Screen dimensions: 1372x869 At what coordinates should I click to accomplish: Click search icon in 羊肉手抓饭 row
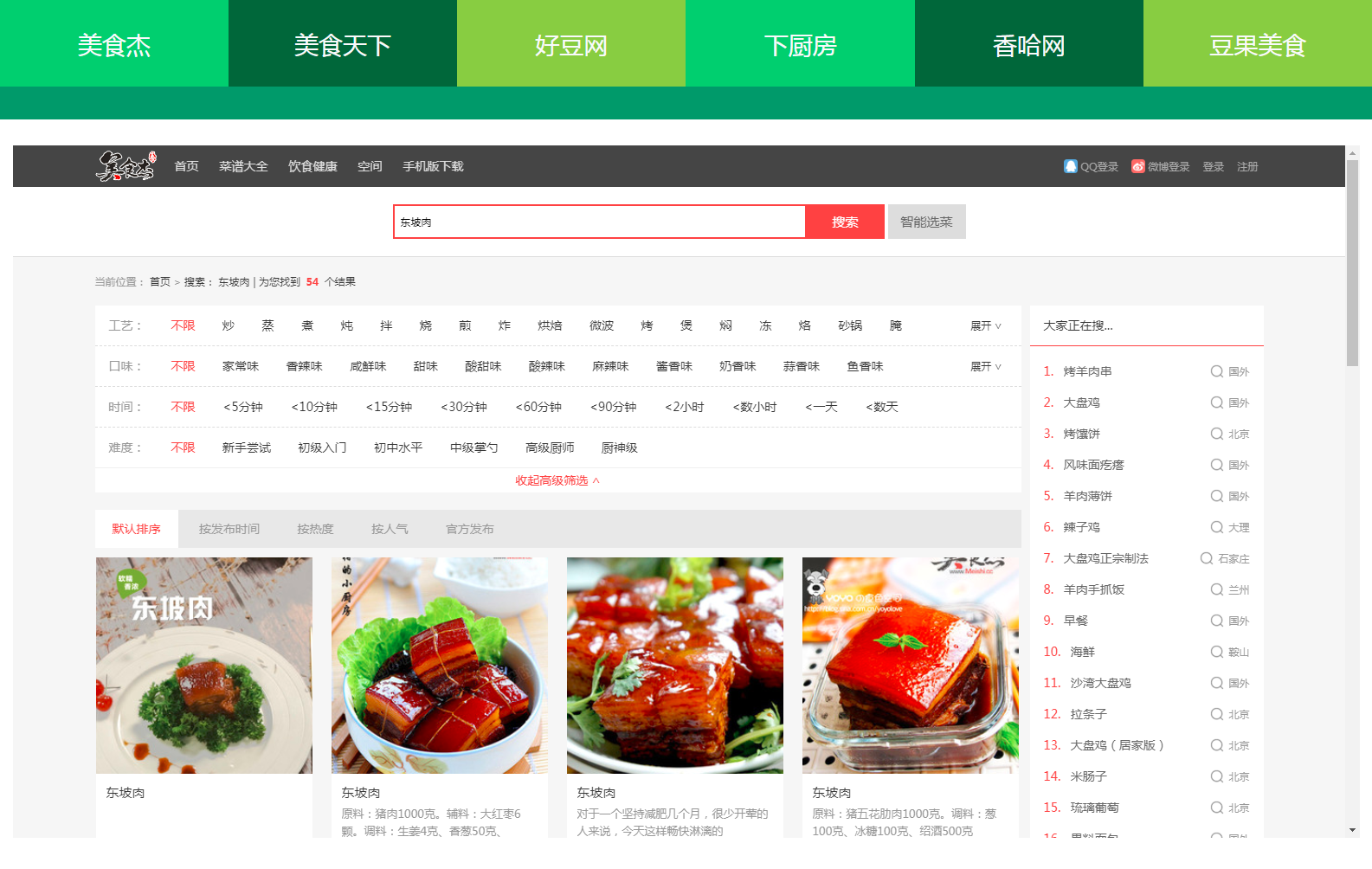[x=1217, y=589]
